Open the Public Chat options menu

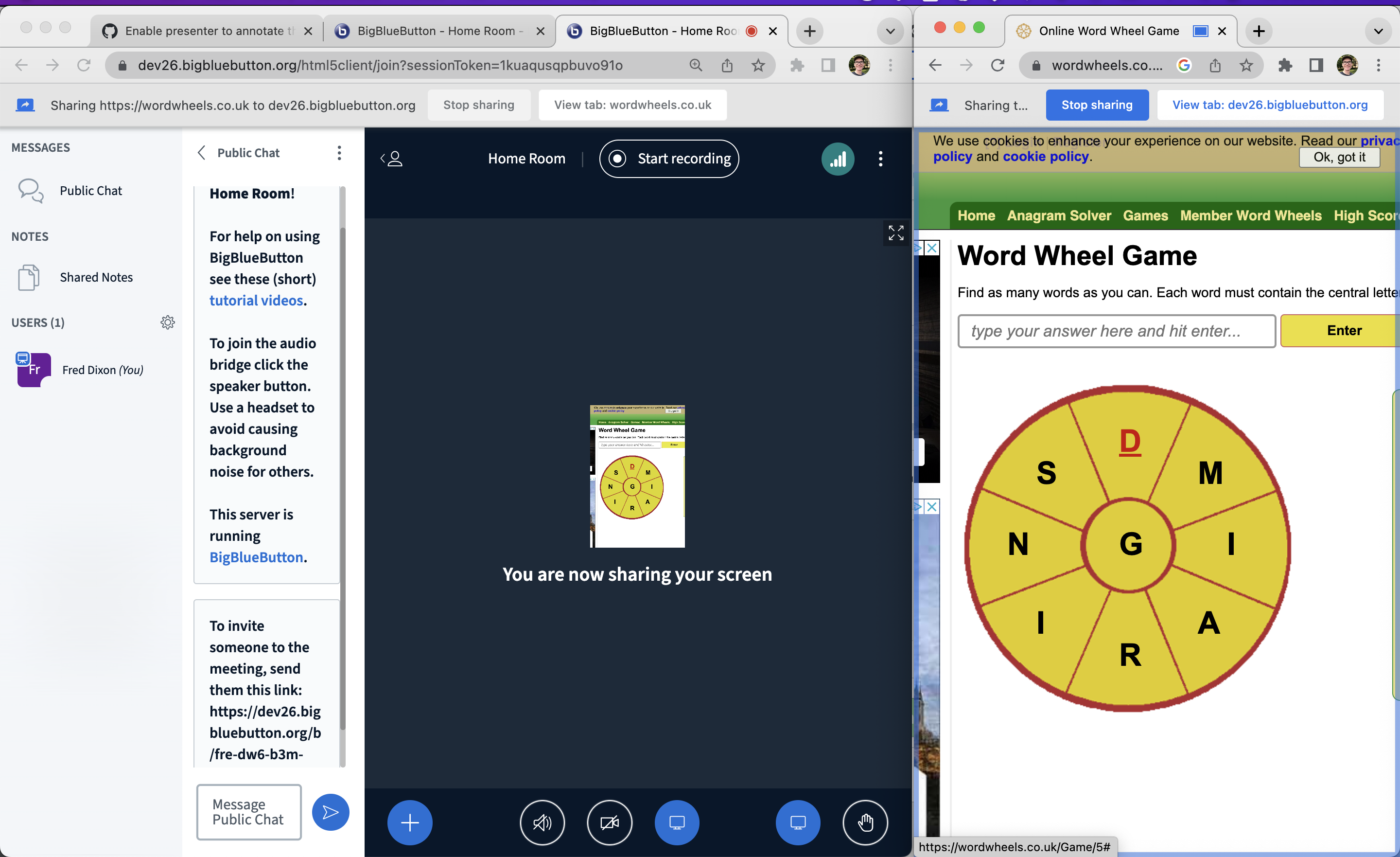point(339,152)
